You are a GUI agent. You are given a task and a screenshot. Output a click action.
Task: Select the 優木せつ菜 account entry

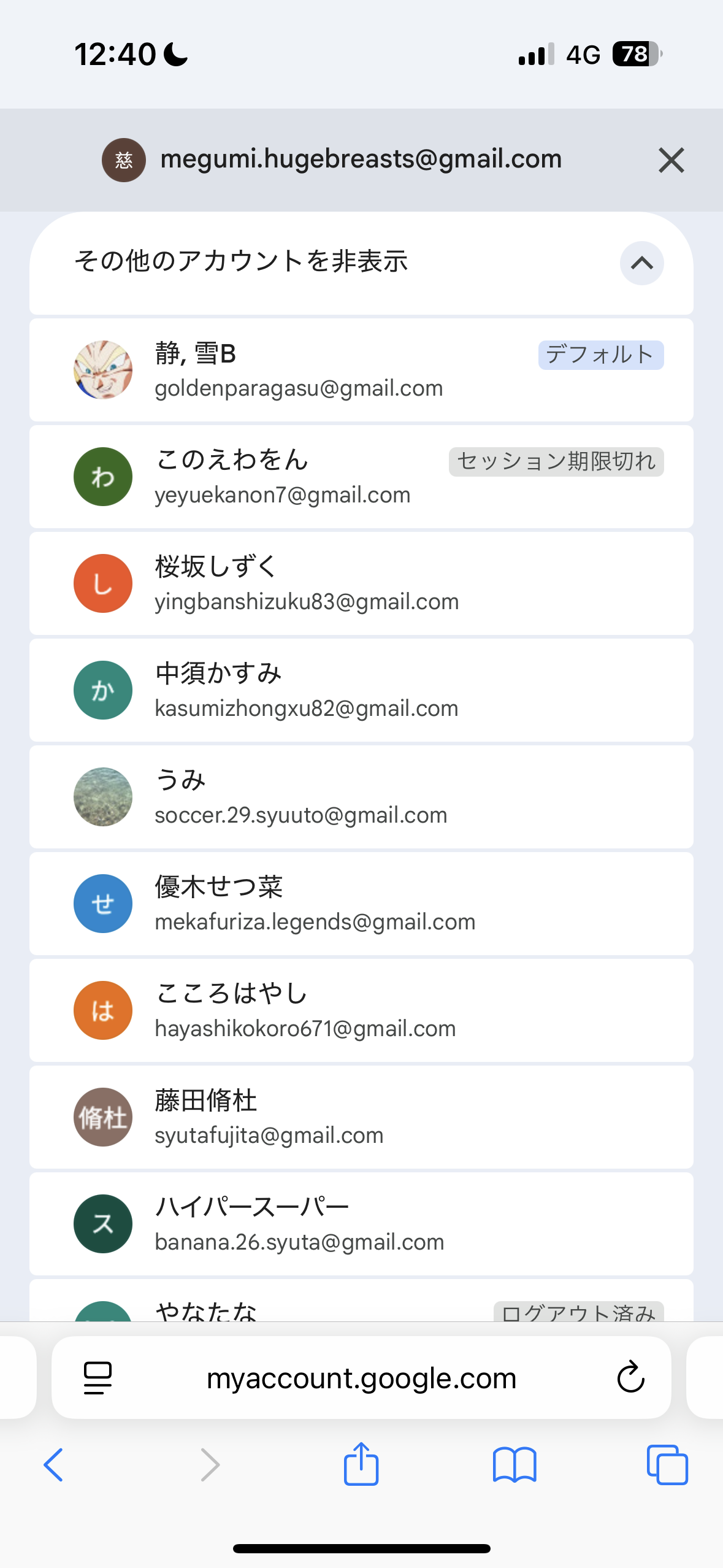click(x=361, y=904)
